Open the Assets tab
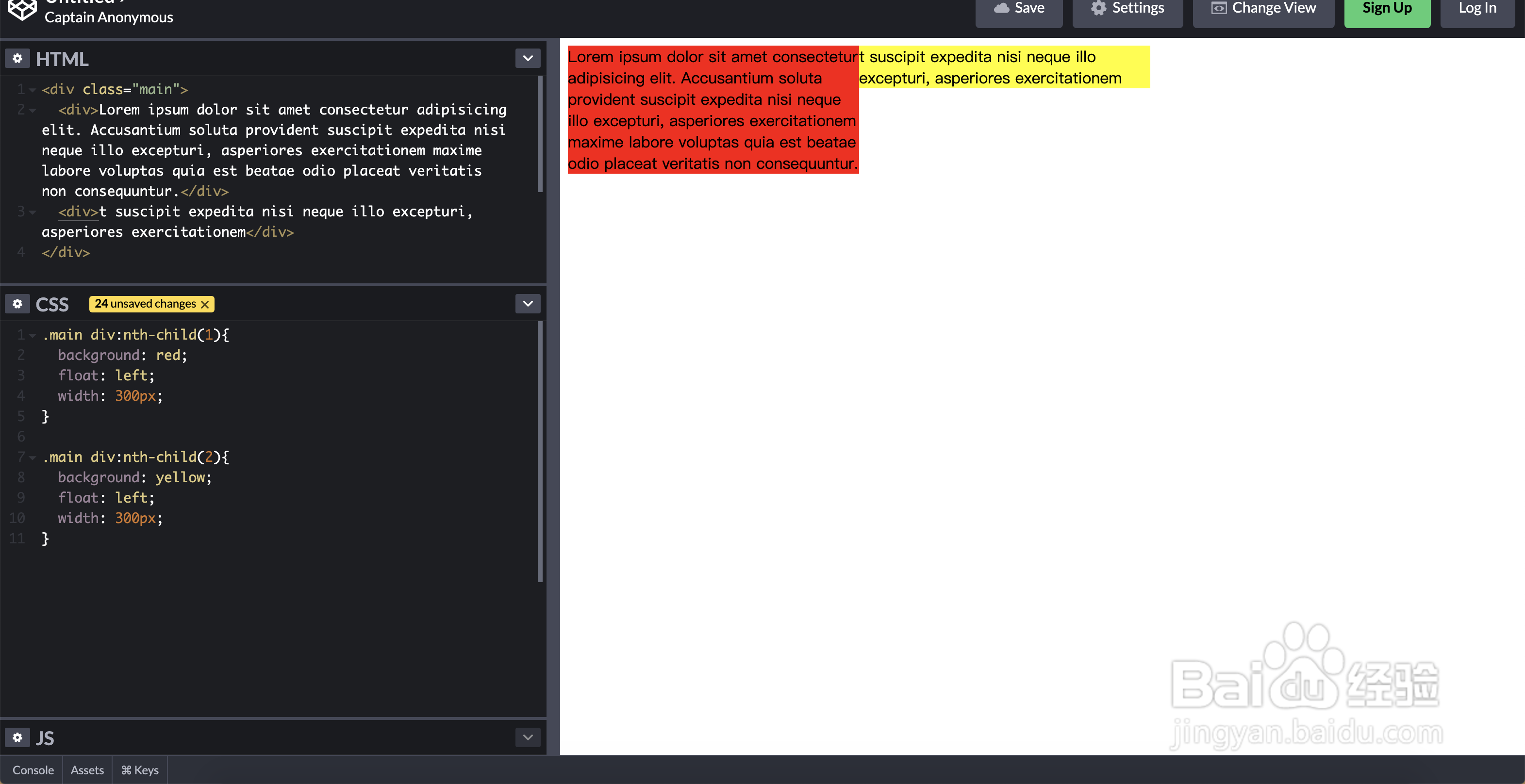1525x784 pixels. [87, 770]
